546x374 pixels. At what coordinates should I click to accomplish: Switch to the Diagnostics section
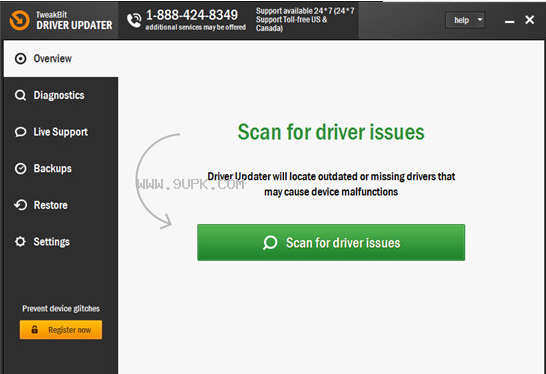tap(61, 95)
